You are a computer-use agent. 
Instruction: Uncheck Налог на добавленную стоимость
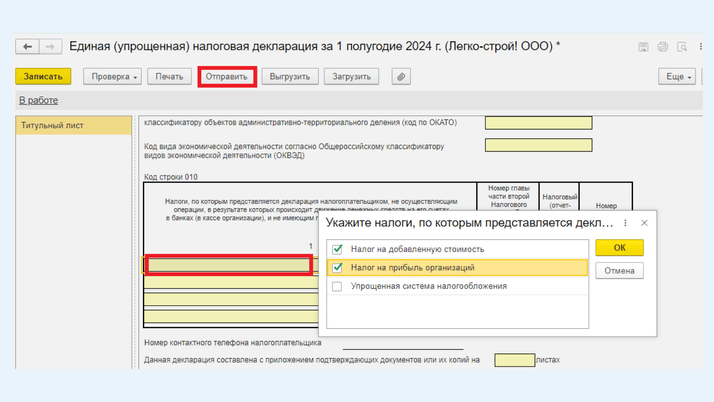(338, 249)
